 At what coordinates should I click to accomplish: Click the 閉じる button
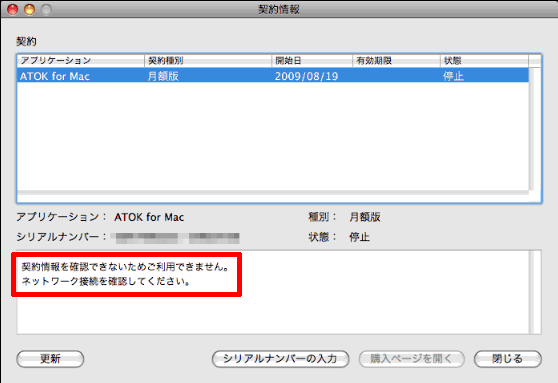tap(508, 359)
